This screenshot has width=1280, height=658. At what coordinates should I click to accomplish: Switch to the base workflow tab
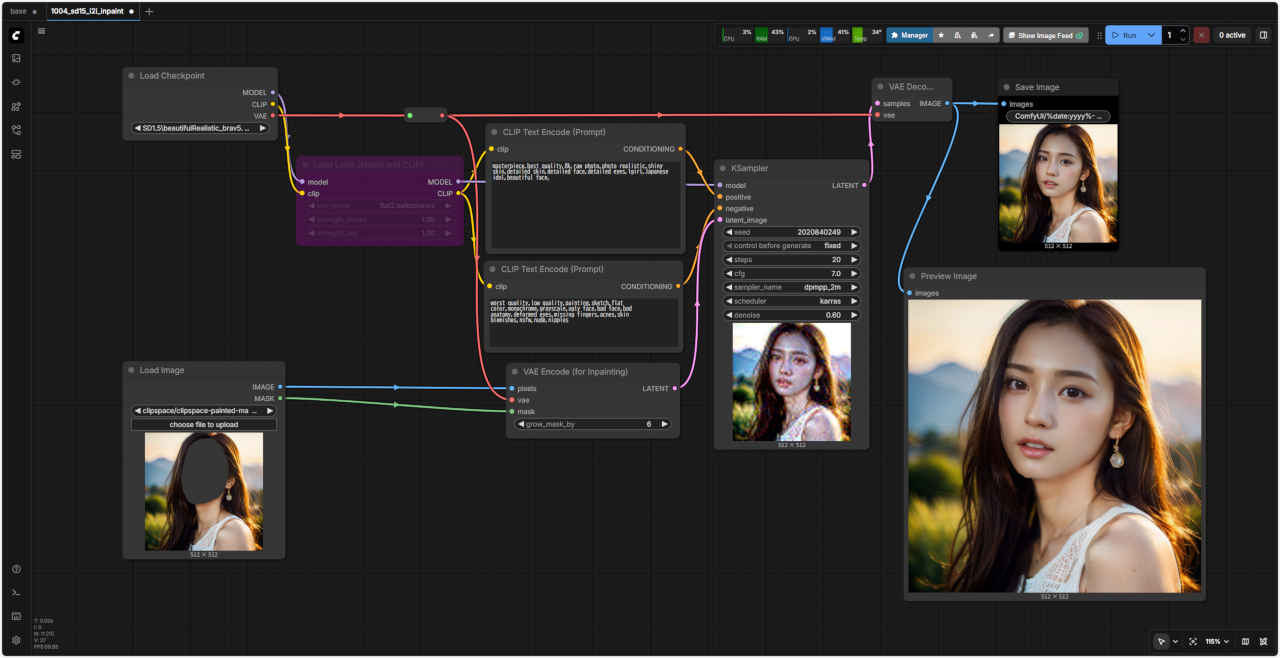pos(19,11)
